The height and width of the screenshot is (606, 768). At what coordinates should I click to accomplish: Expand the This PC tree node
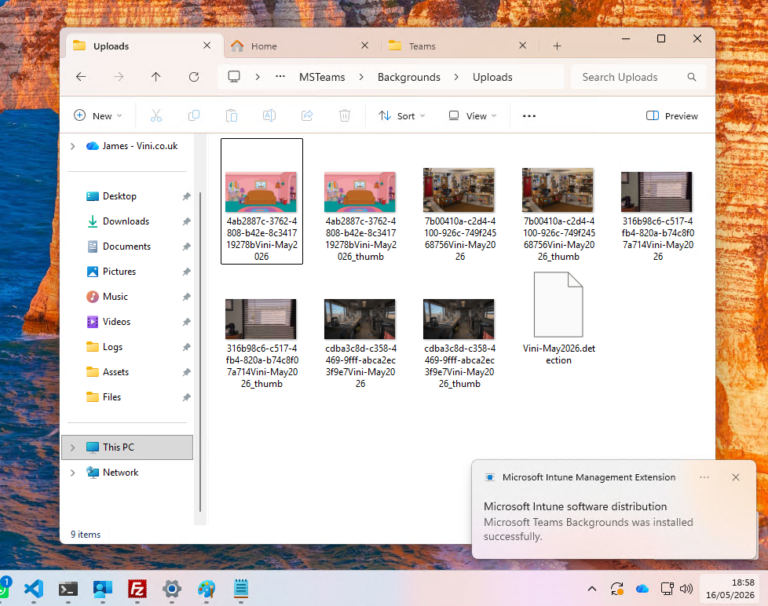tap(73, 447)
